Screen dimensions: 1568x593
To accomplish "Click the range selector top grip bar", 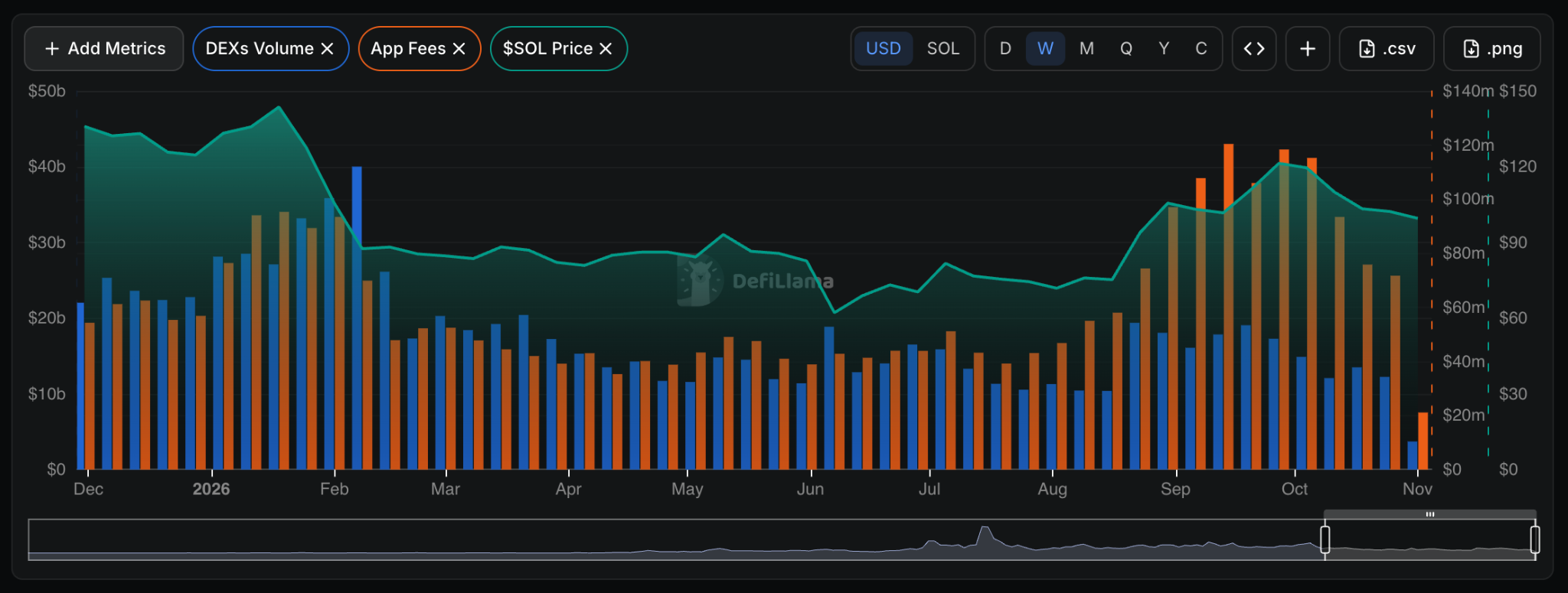I will (1429, 514).
